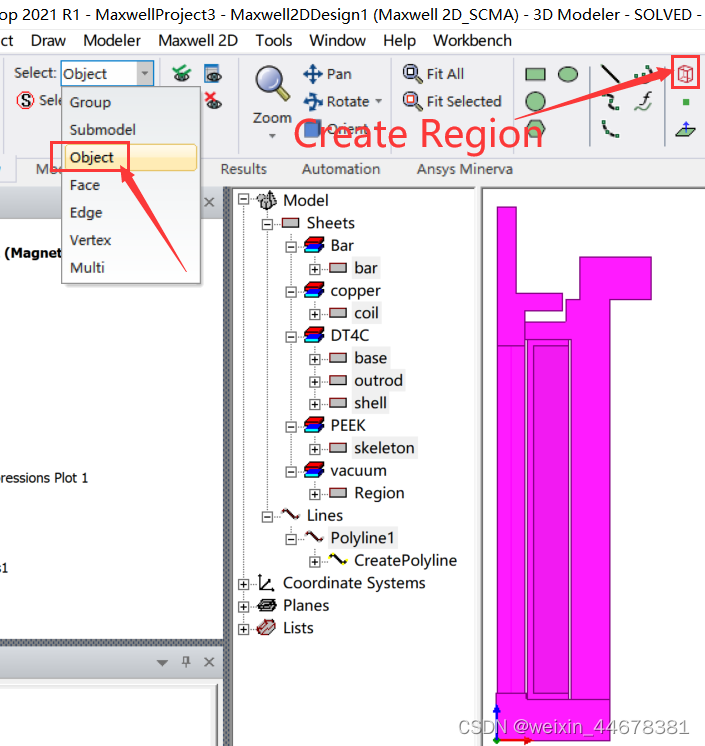
Task: Select the Draw Ellipse tool
Action: tap(568, 74)
